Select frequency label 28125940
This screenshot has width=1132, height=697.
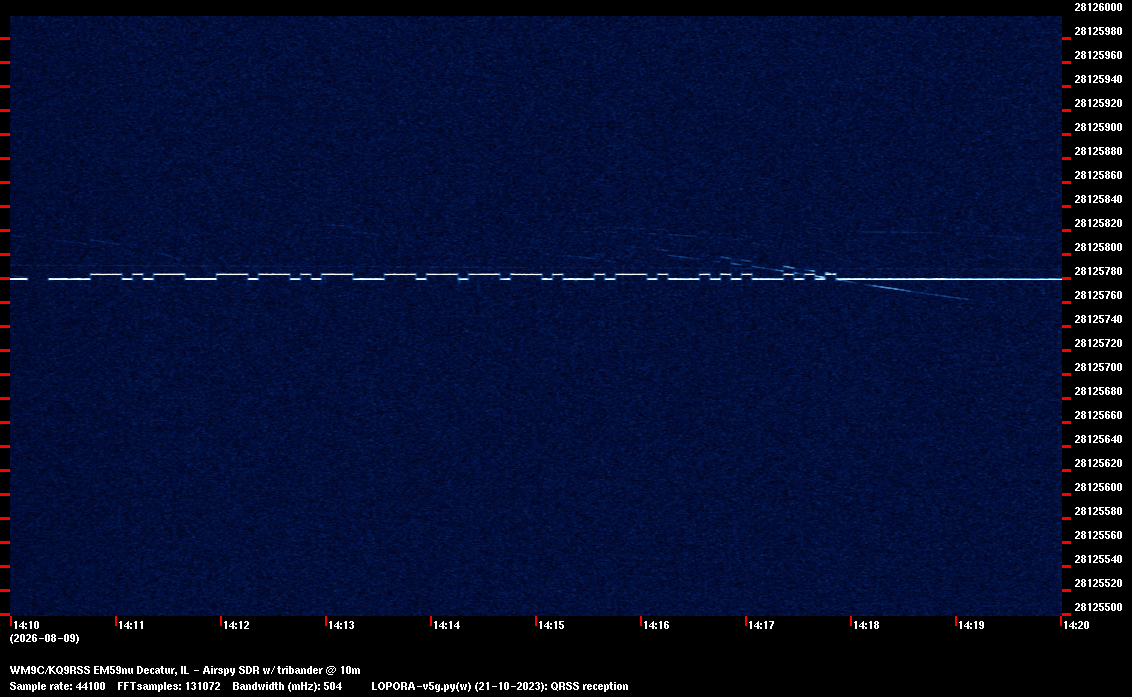click(1098, 79)
